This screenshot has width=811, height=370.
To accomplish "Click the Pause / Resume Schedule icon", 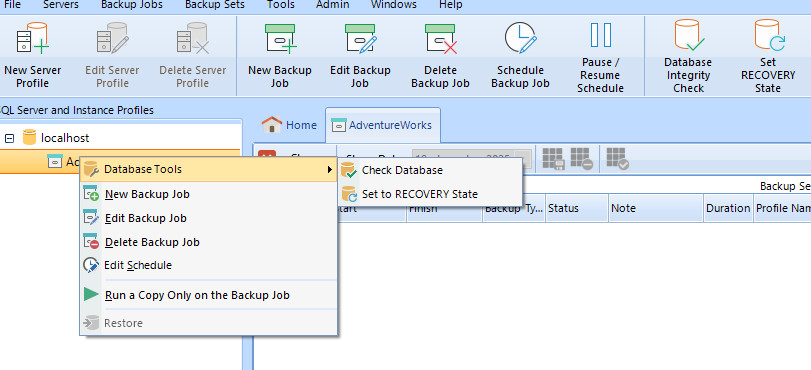I will point(600,35).
